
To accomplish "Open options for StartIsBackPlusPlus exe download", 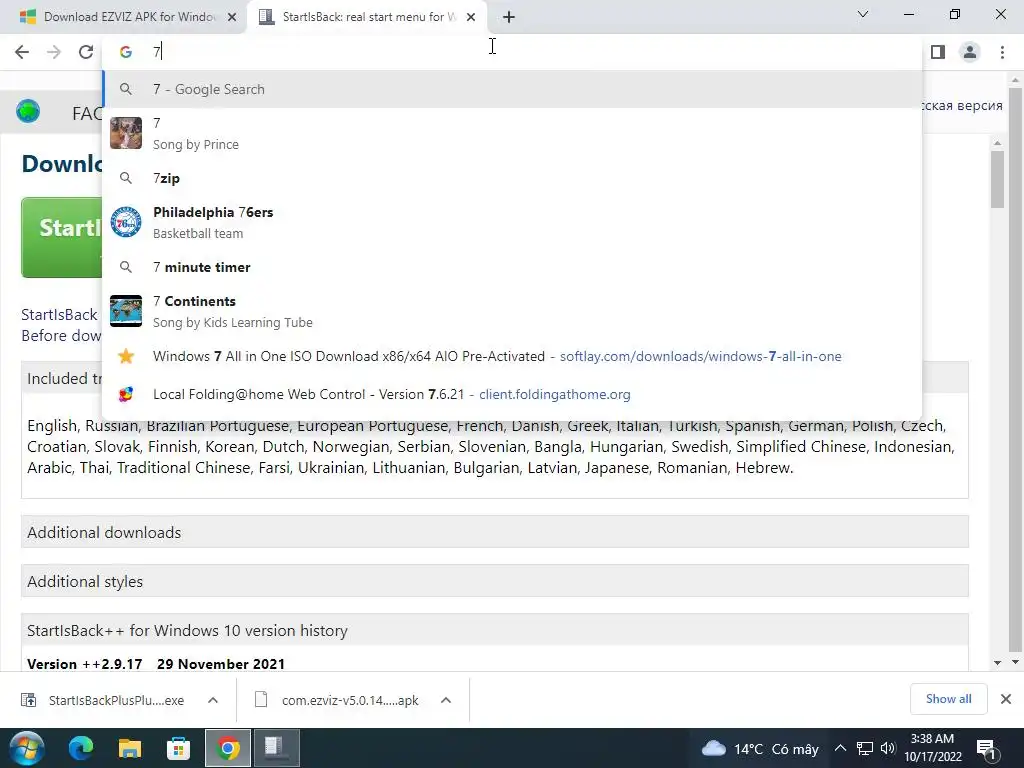I will (x=213, y=700).
